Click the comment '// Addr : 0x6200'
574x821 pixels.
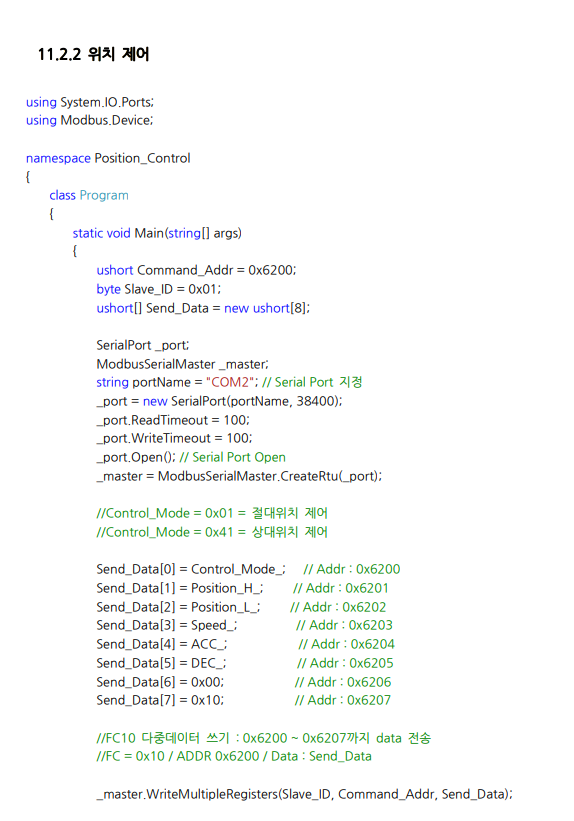(352, 569)
